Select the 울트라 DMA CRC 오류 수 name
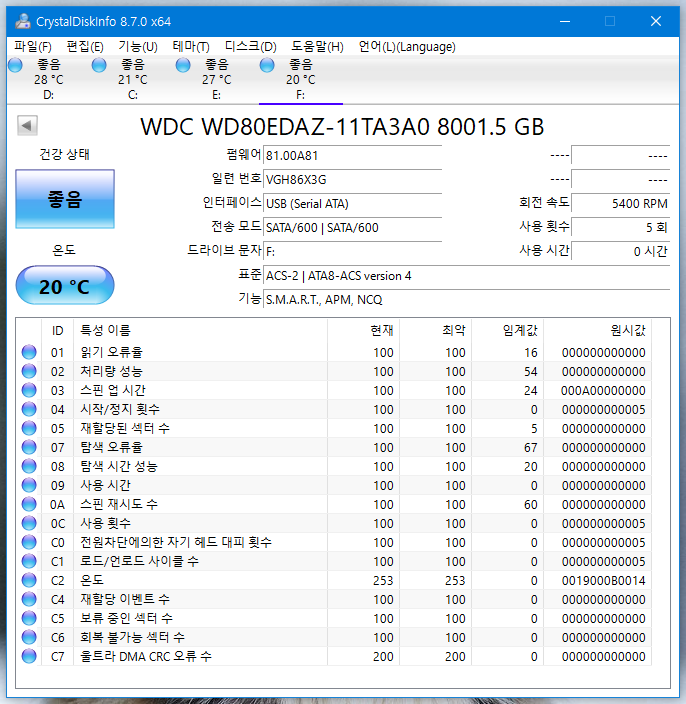 pyautogui.click(x=146, y=656)
